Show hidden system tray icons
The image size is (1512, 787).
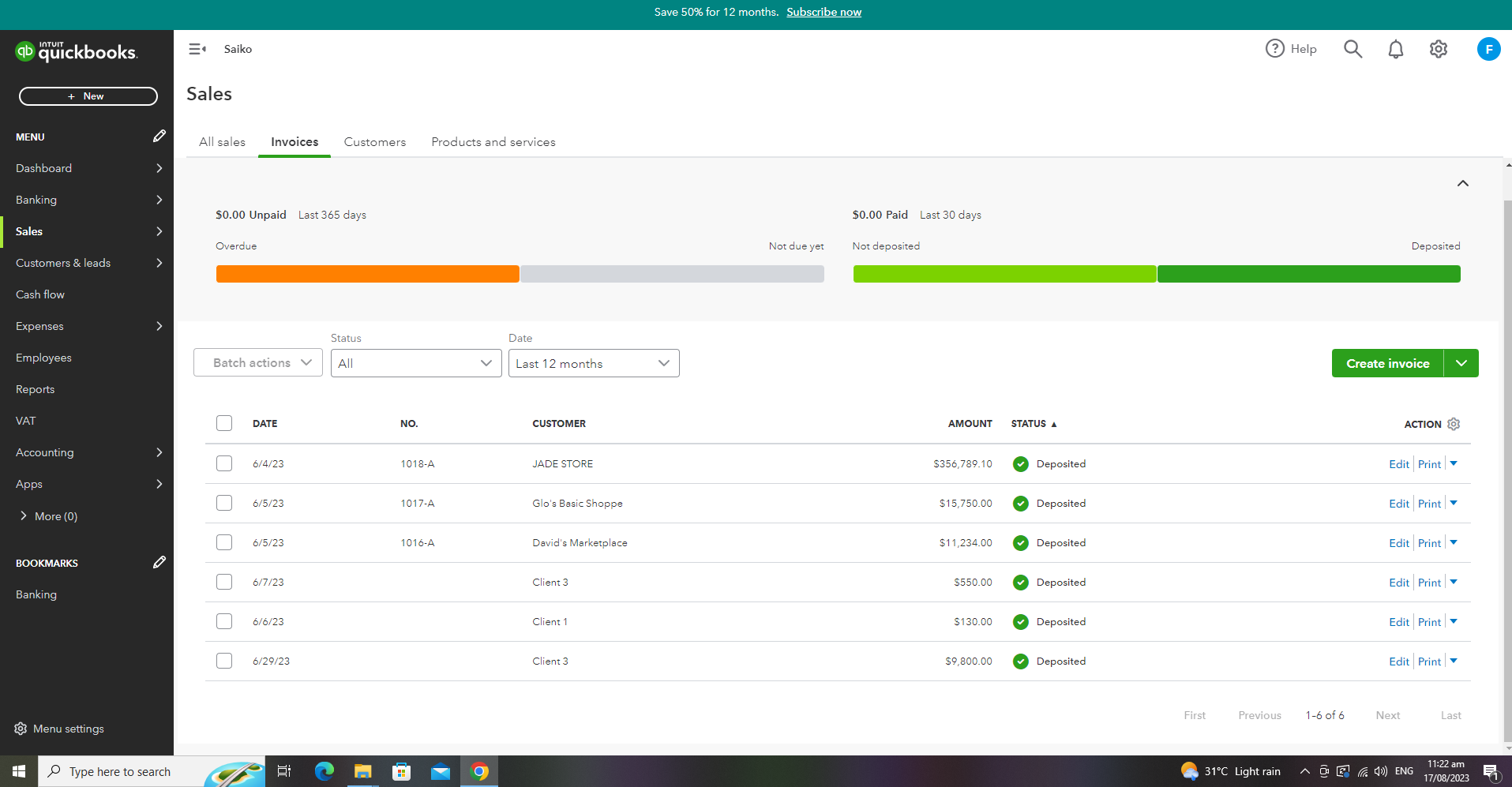pos(1304,771)
